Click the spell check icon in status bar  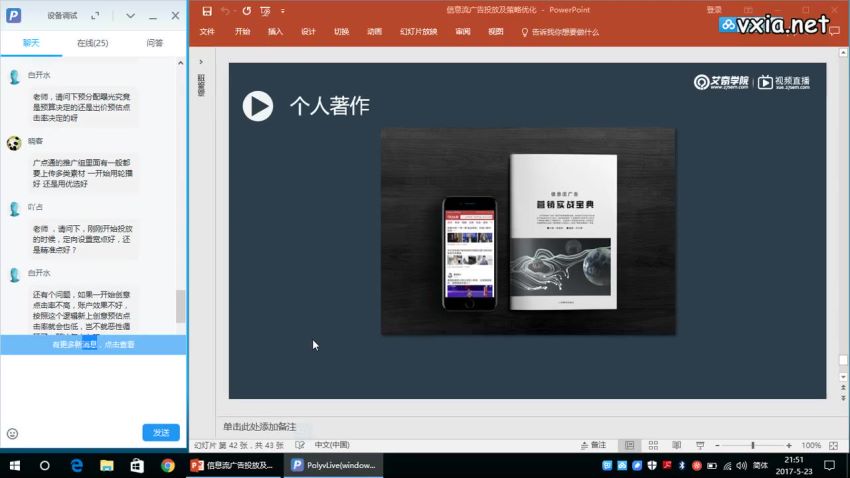[300, 445]
